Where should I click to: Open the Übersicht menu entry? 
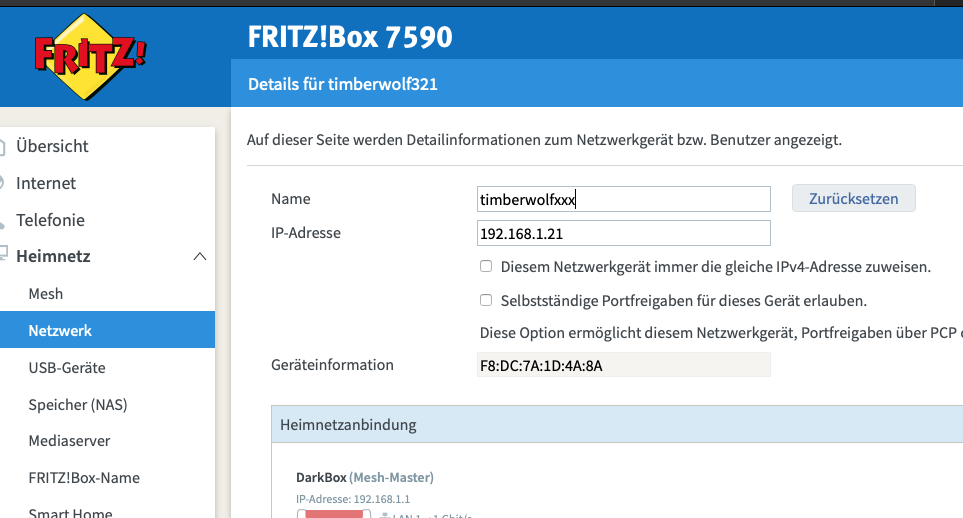[x=52, y=146]
